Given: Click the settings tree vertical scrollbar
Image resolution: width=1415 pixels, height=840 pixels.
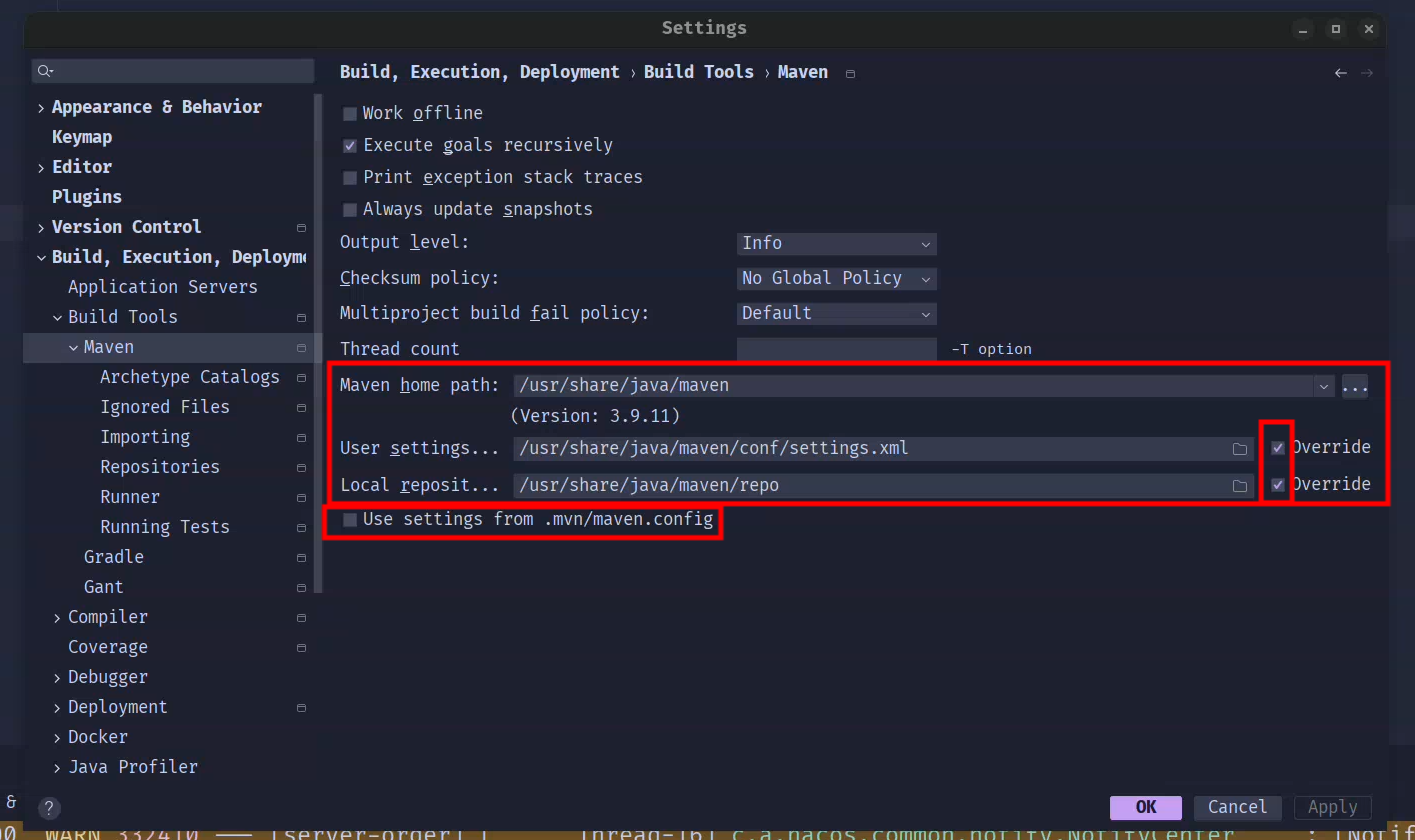Looking at the screenshot, I should click(318, 340).
